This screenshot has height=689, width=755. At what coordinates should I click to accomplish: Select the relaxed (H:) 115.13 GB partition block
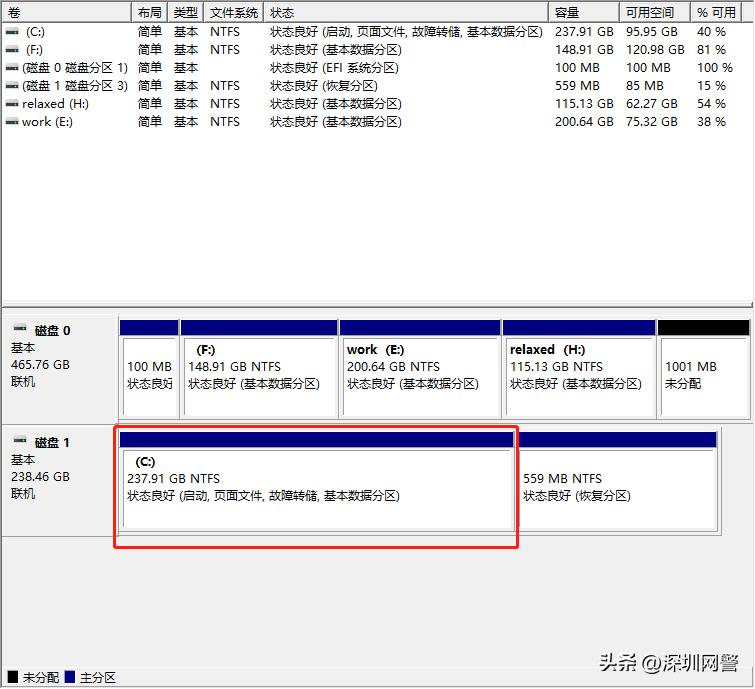(x=579, y=369)
